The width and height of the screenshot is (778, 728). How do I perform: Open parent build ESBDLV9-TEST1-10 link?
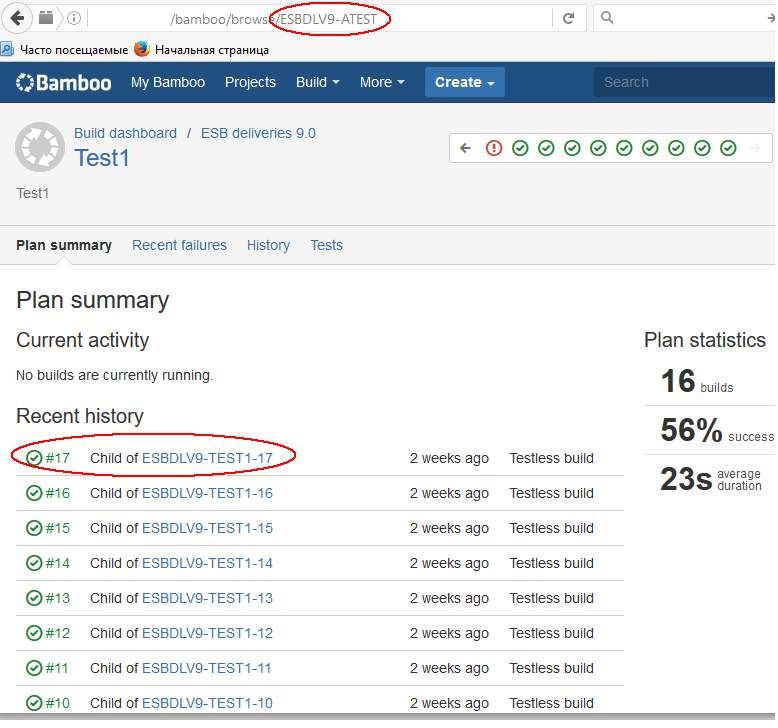[x=207, y=703]
